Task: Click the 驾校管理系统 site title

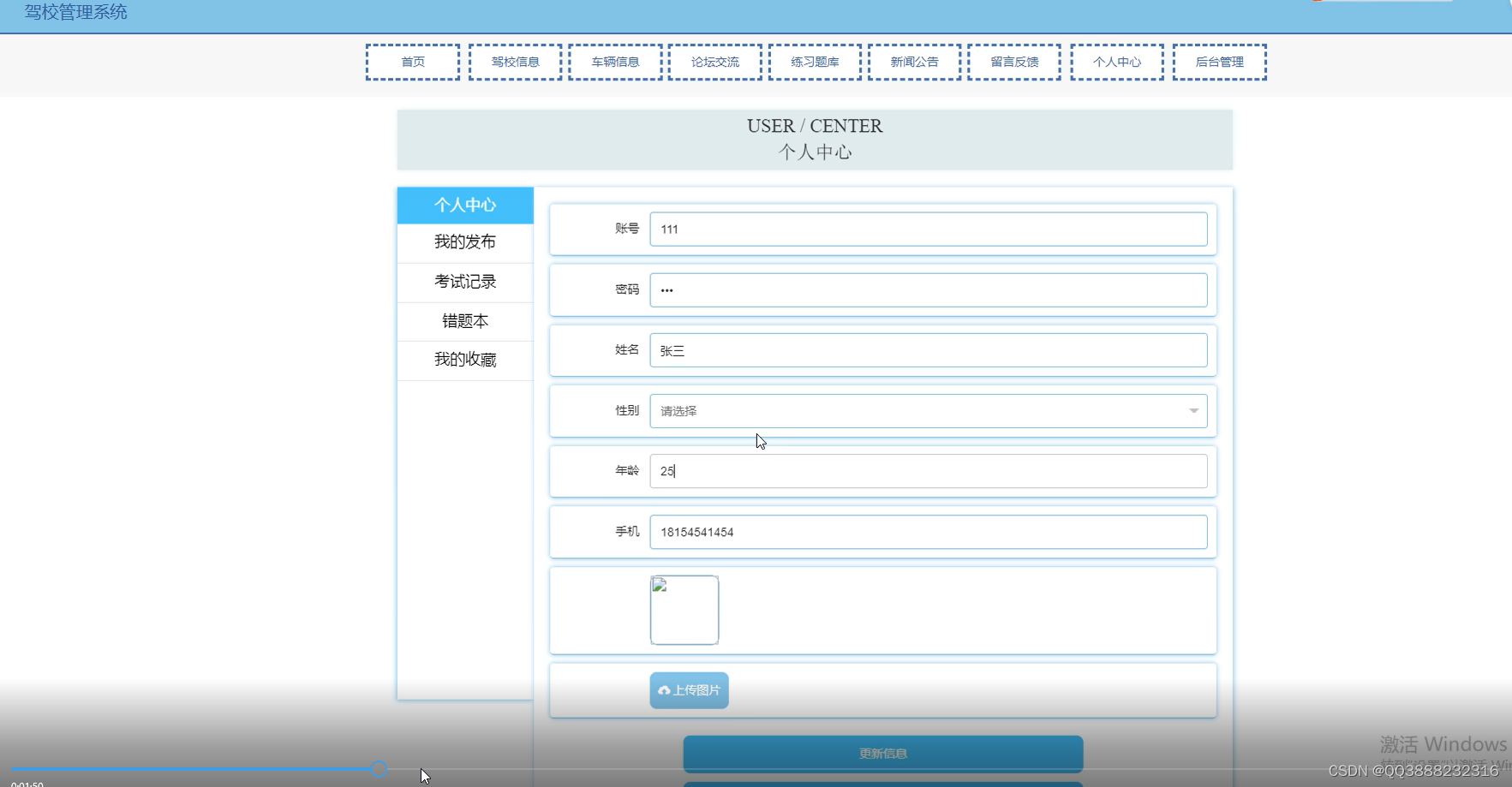Action: click(76, 12)
